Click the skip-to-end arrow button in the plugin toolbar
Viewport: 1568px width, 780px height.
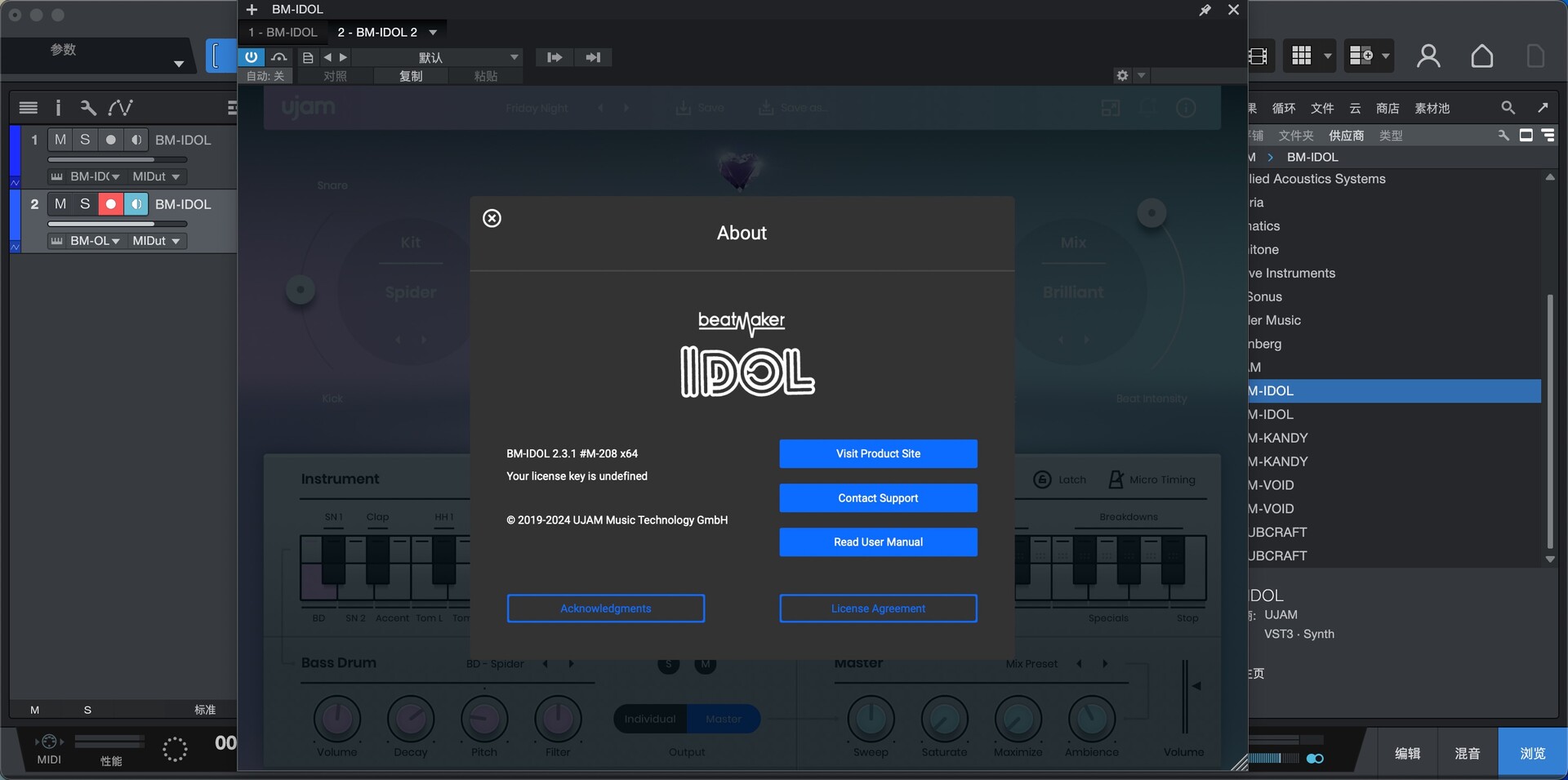pyautogui.click(x=594, y=57)
